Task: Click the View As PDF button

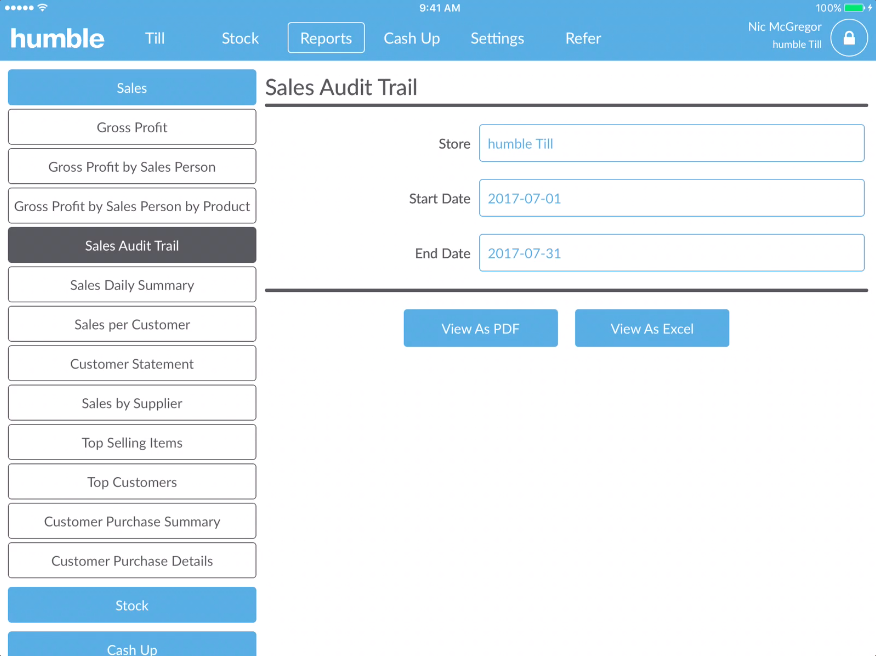Action: click(480, 328)
